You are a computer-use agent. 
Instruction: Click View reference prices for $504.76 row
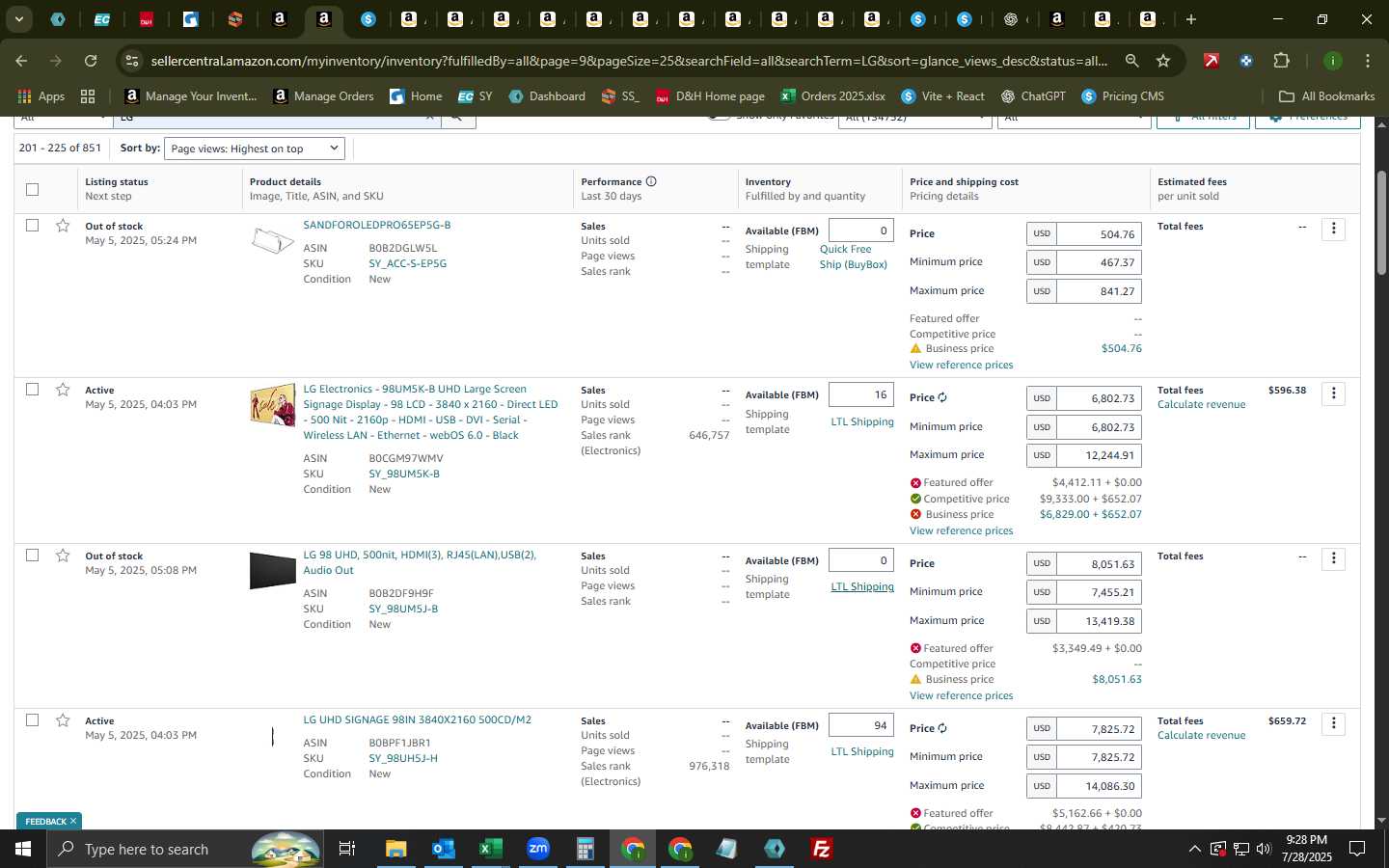(961, 365)
